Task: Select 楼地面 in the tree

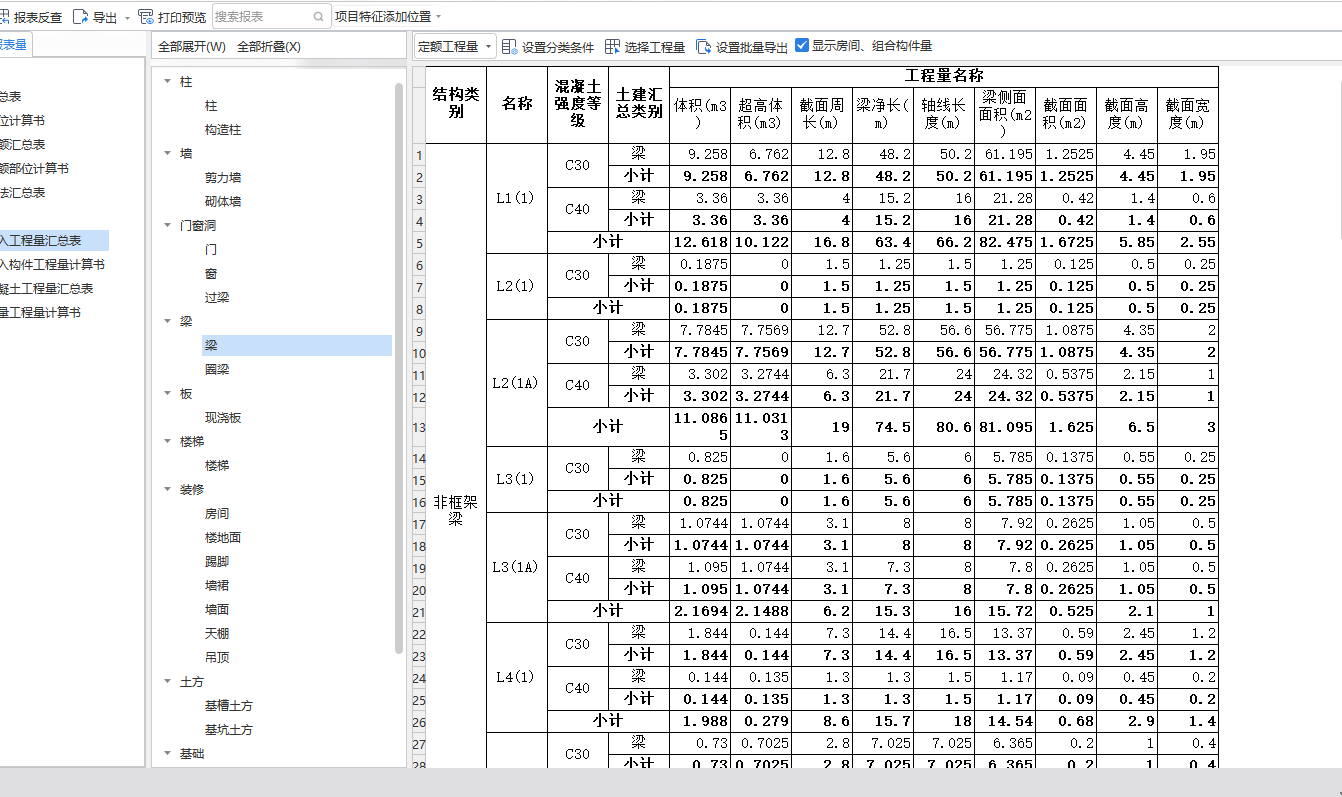Action: (223, 538)
